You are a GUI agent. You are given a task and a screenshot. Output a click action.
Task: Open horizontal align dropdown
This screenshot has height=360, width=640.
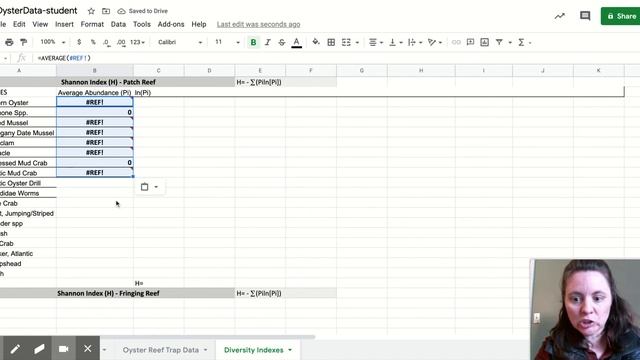point(376,42)
